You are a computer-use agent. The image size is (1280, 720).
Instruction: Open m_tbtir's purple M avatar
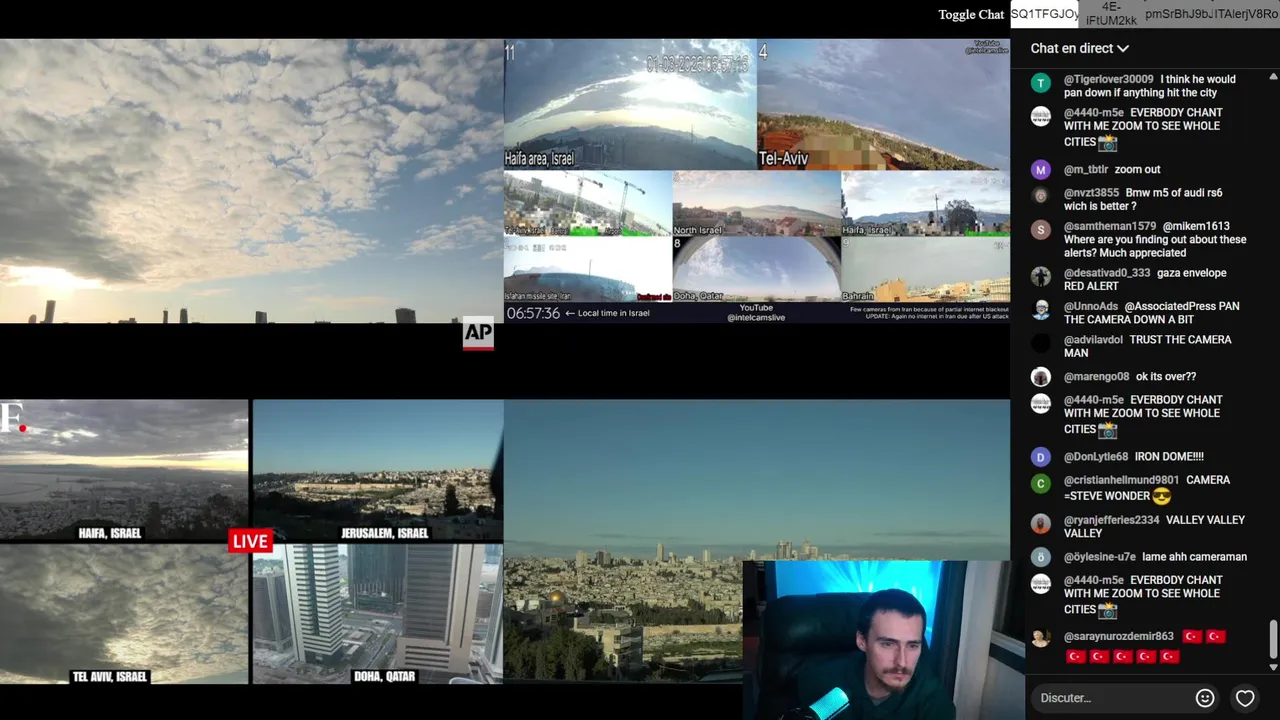point(1041,170)
